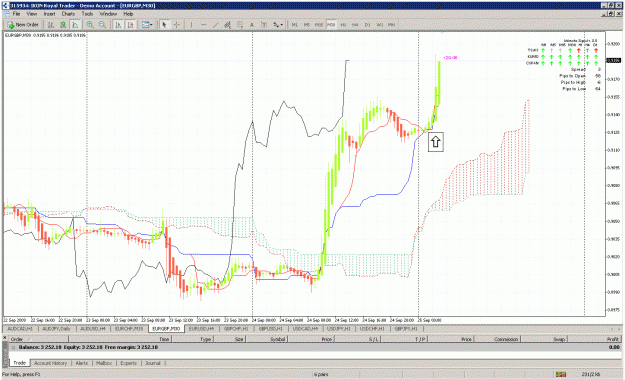
Task: Set timeframe to M5
Action: pos(307,25)
